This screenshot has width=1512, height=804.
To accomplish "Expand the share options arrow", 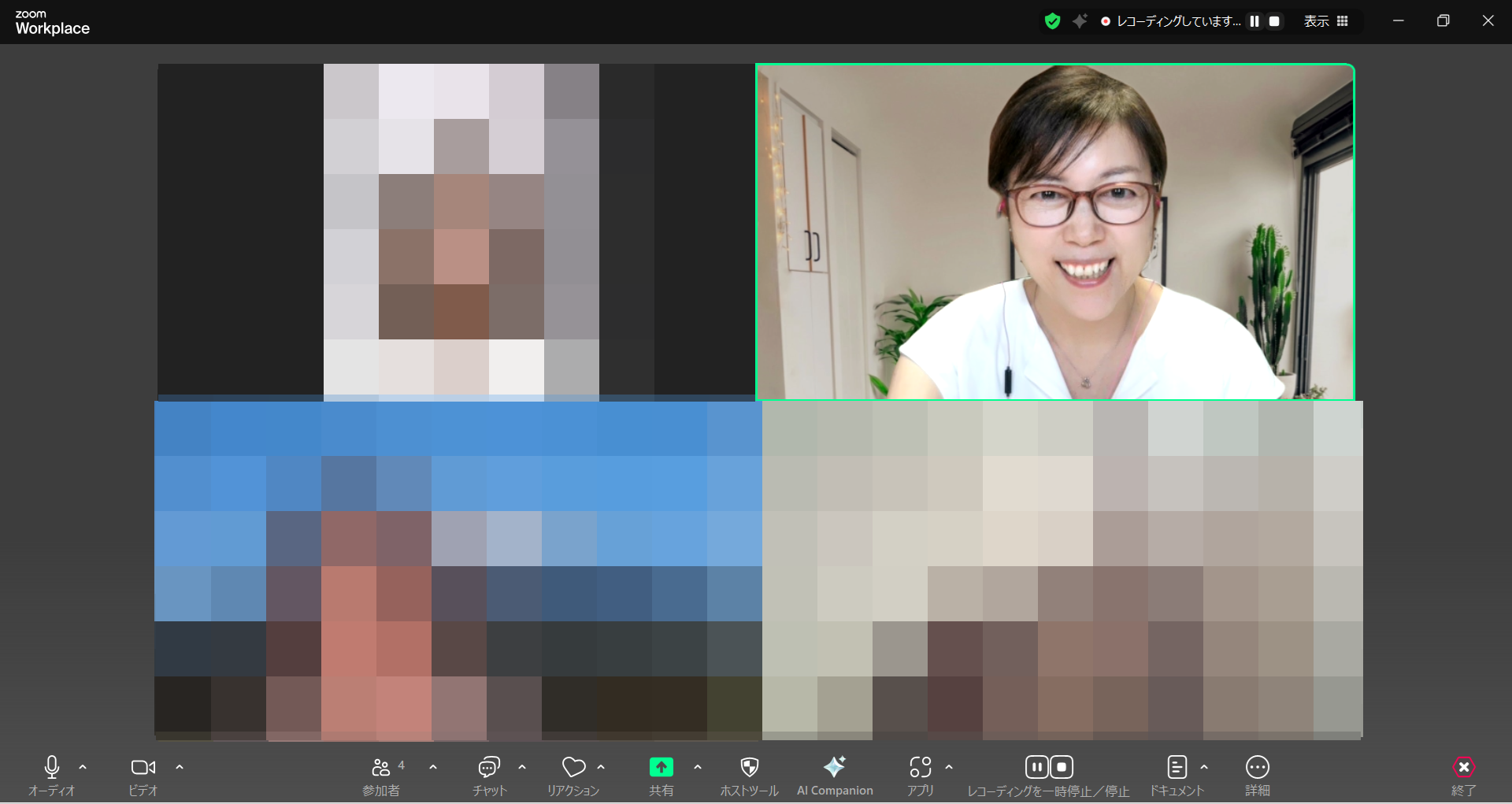I will tap(698, 767).
